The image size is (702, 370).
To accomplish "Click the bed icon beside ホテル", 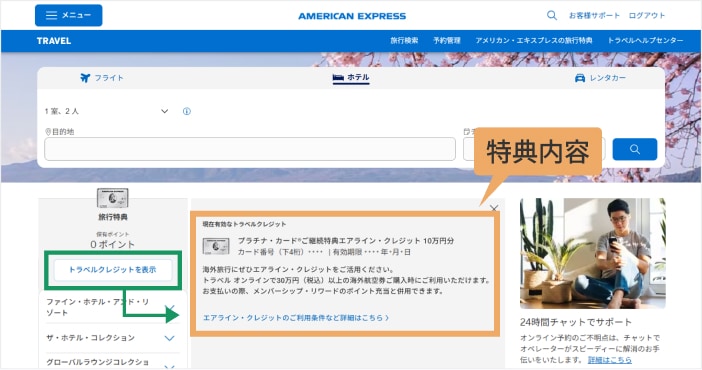I will [x=338, y=77].
